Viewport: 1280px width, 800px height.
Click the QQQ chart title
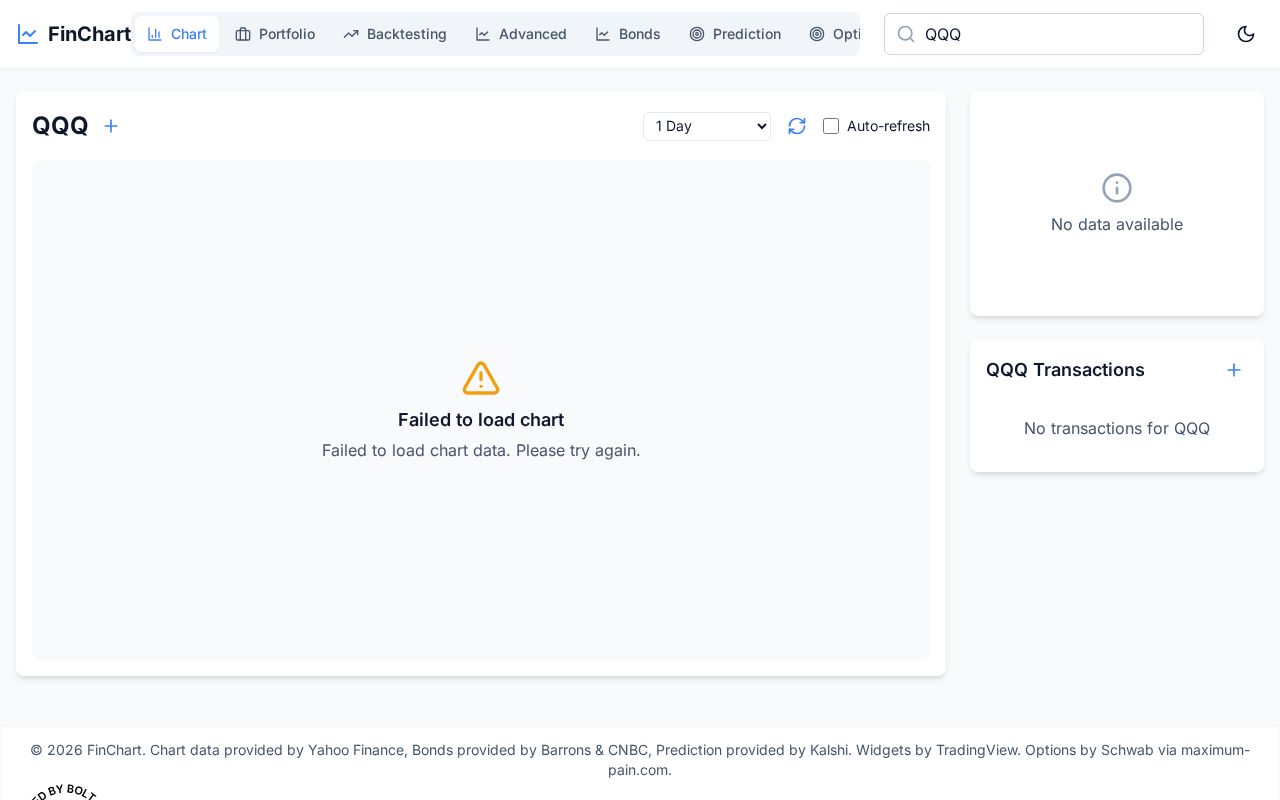click(x=60, y=126)
